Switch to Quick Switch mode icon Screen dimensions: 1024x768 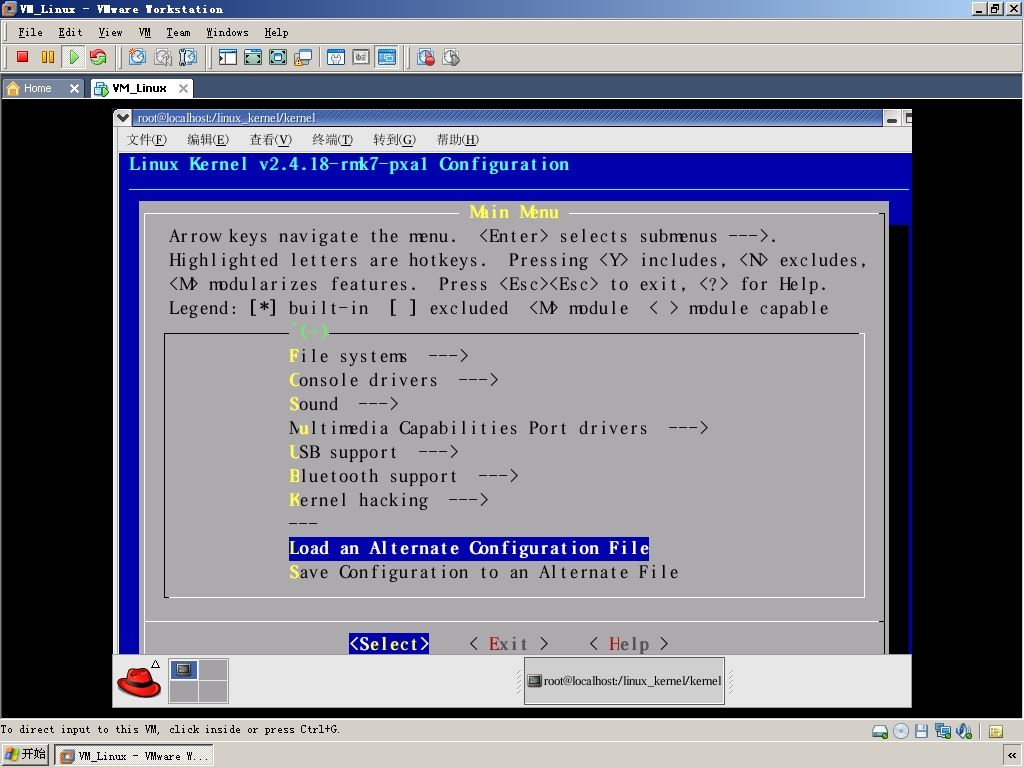[252, 57]
